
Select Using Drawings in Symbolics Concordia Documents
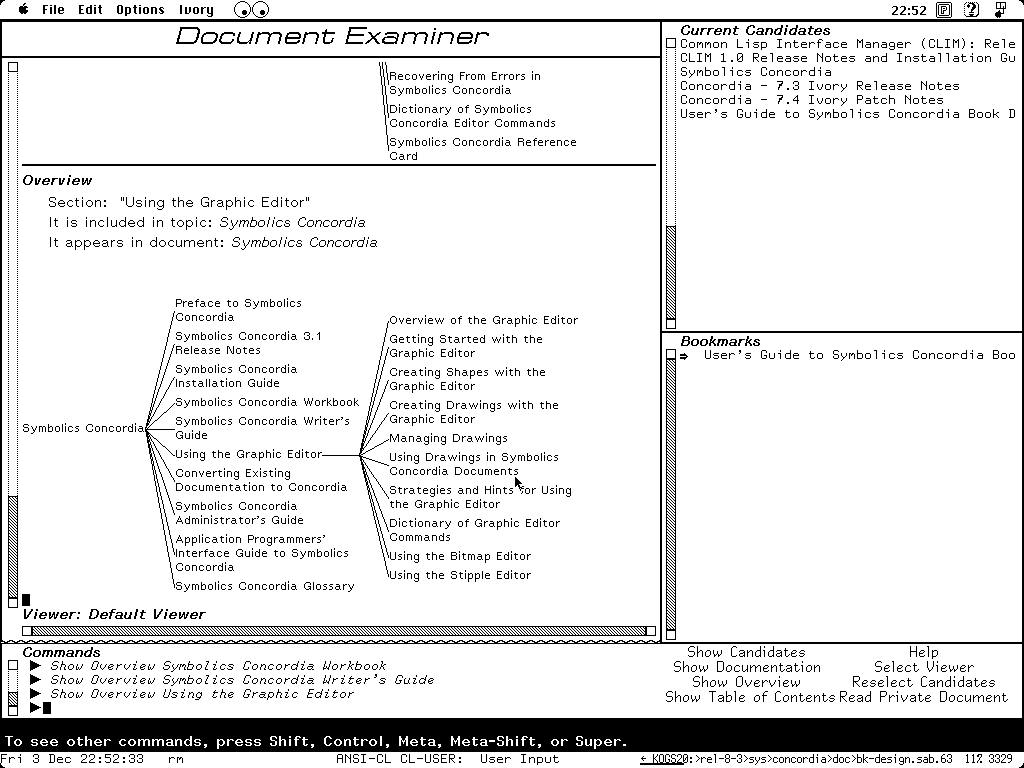pyautogui.click(x=473, y=464)
